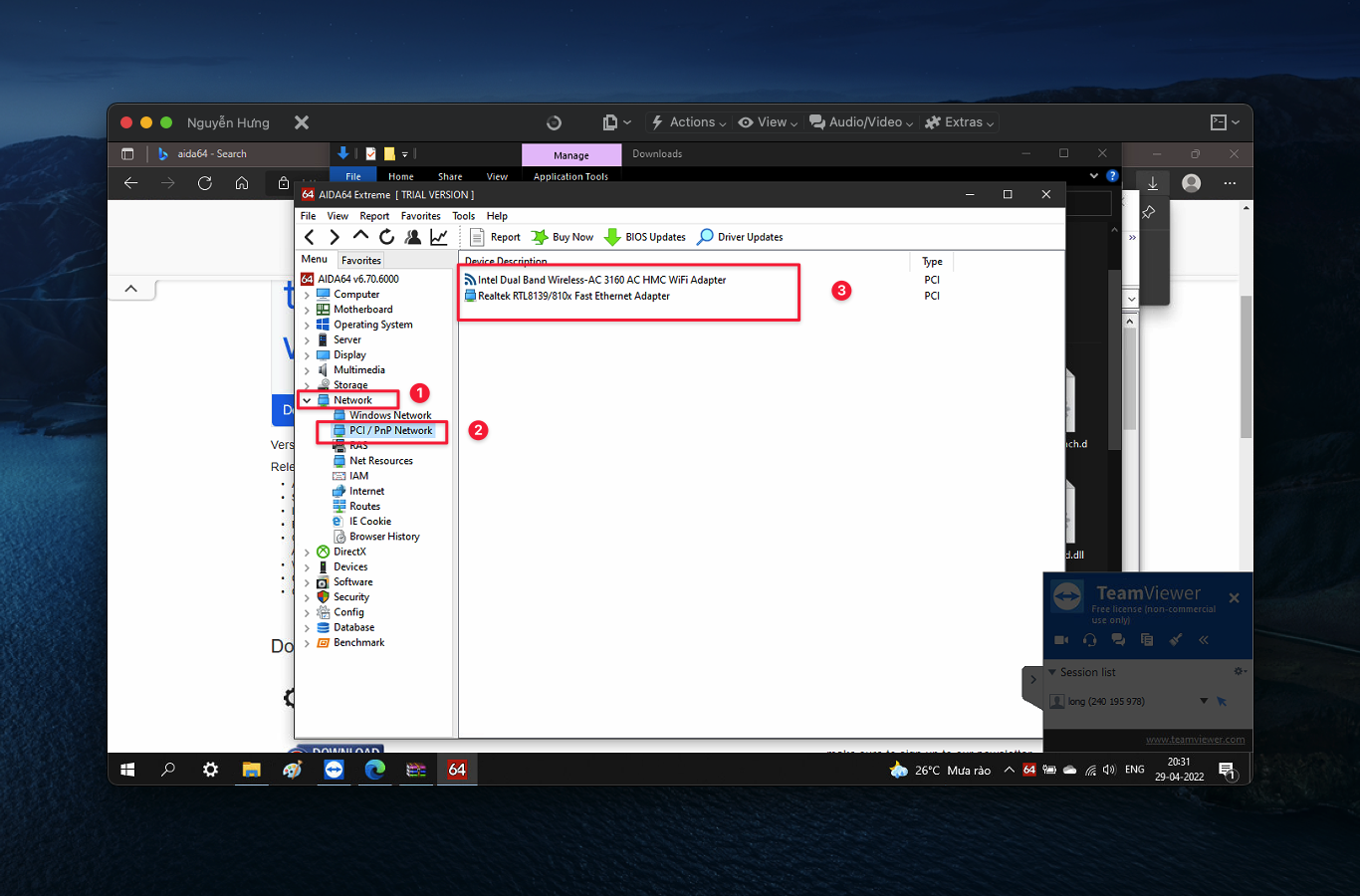Open the Extras dropdown in session toolbar

click(x=960, y=122)
